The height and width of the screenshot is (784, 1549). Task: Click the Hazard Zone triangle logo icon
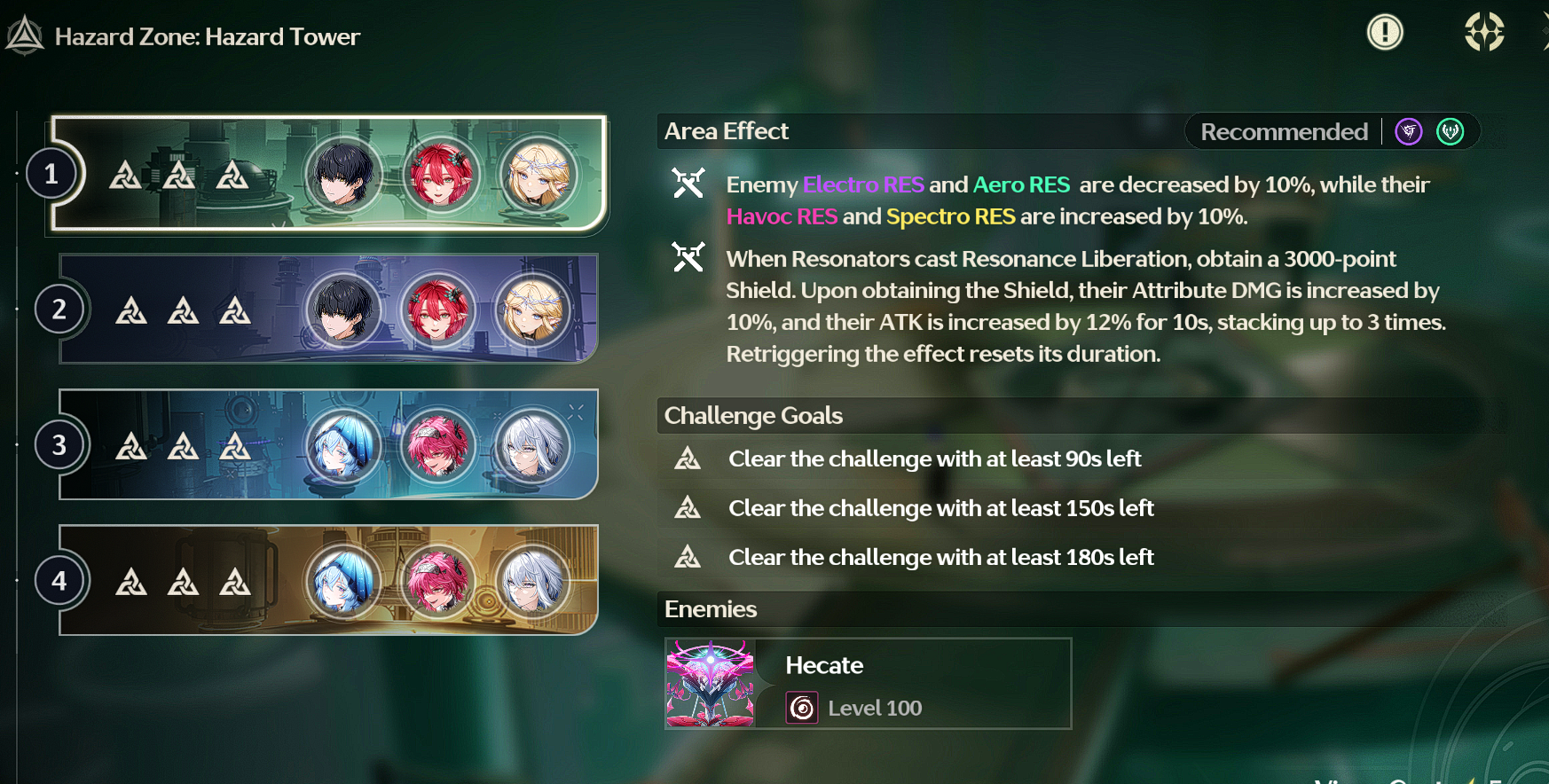tap(24, 35)
